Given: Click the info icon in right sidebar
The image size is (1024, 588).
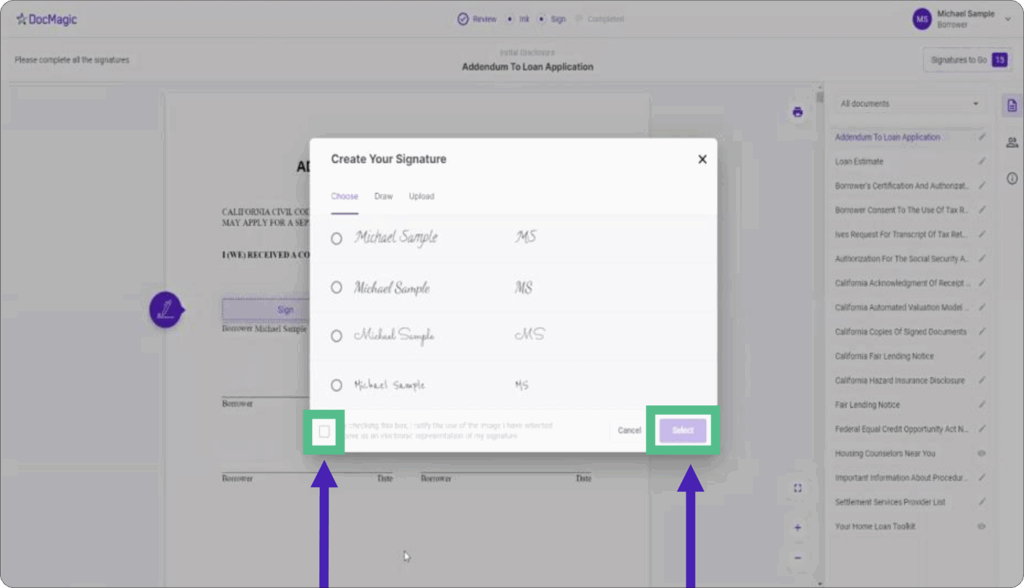Looking at the screenshot, I should pyautogui.click(x=1012, y=178).
